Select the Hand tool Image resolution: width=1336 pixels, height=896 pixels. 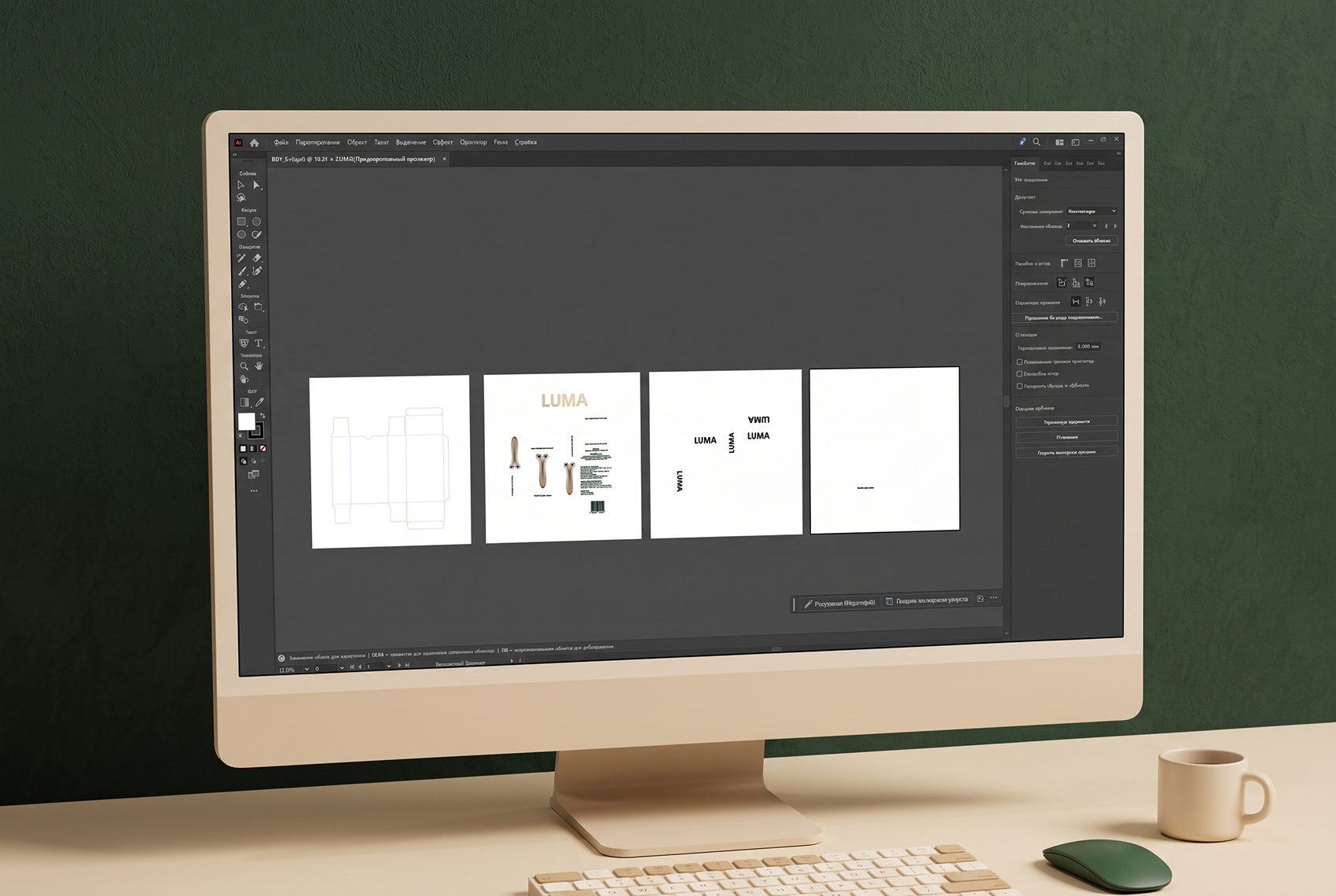point(259,366)
